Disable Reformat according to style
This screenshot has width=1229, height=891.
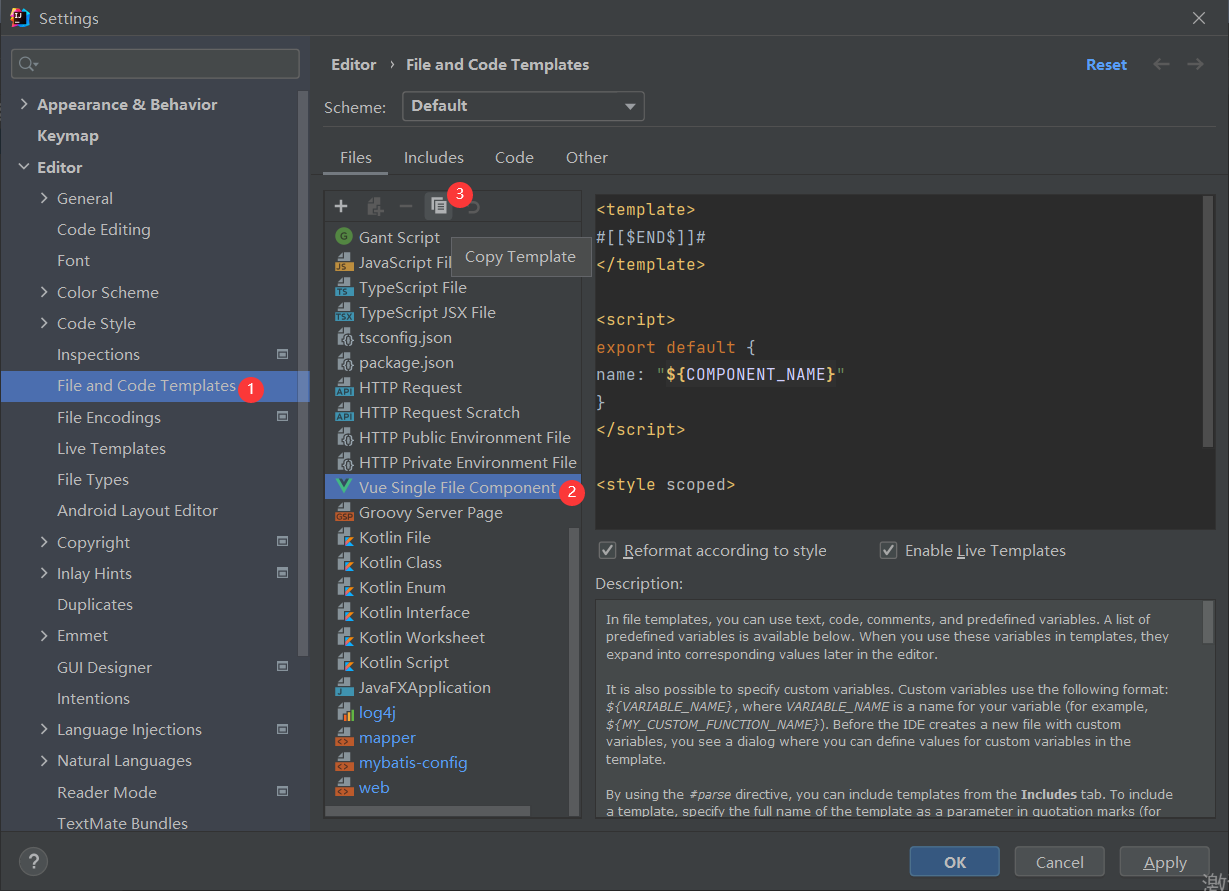607,551
